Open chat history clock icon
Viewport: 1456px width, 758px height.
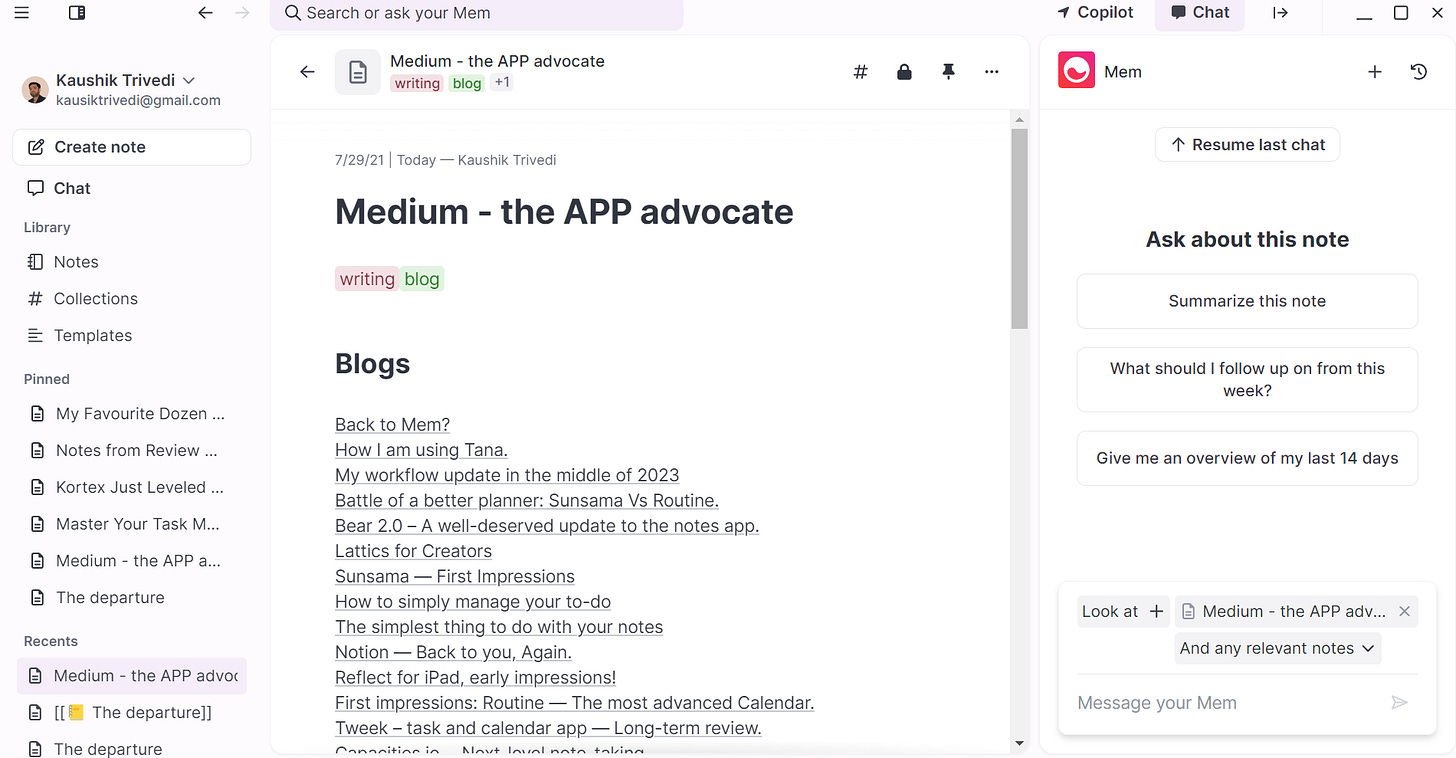pos(1419,72)
